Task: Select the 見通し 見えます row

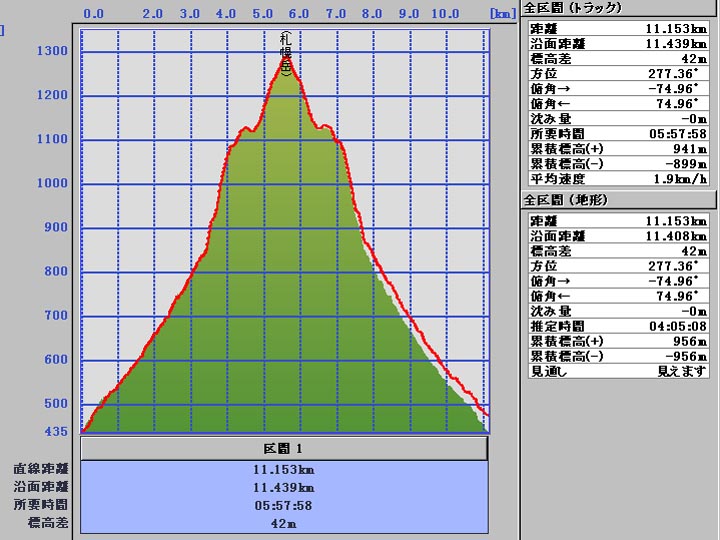Action: point(617,371)
